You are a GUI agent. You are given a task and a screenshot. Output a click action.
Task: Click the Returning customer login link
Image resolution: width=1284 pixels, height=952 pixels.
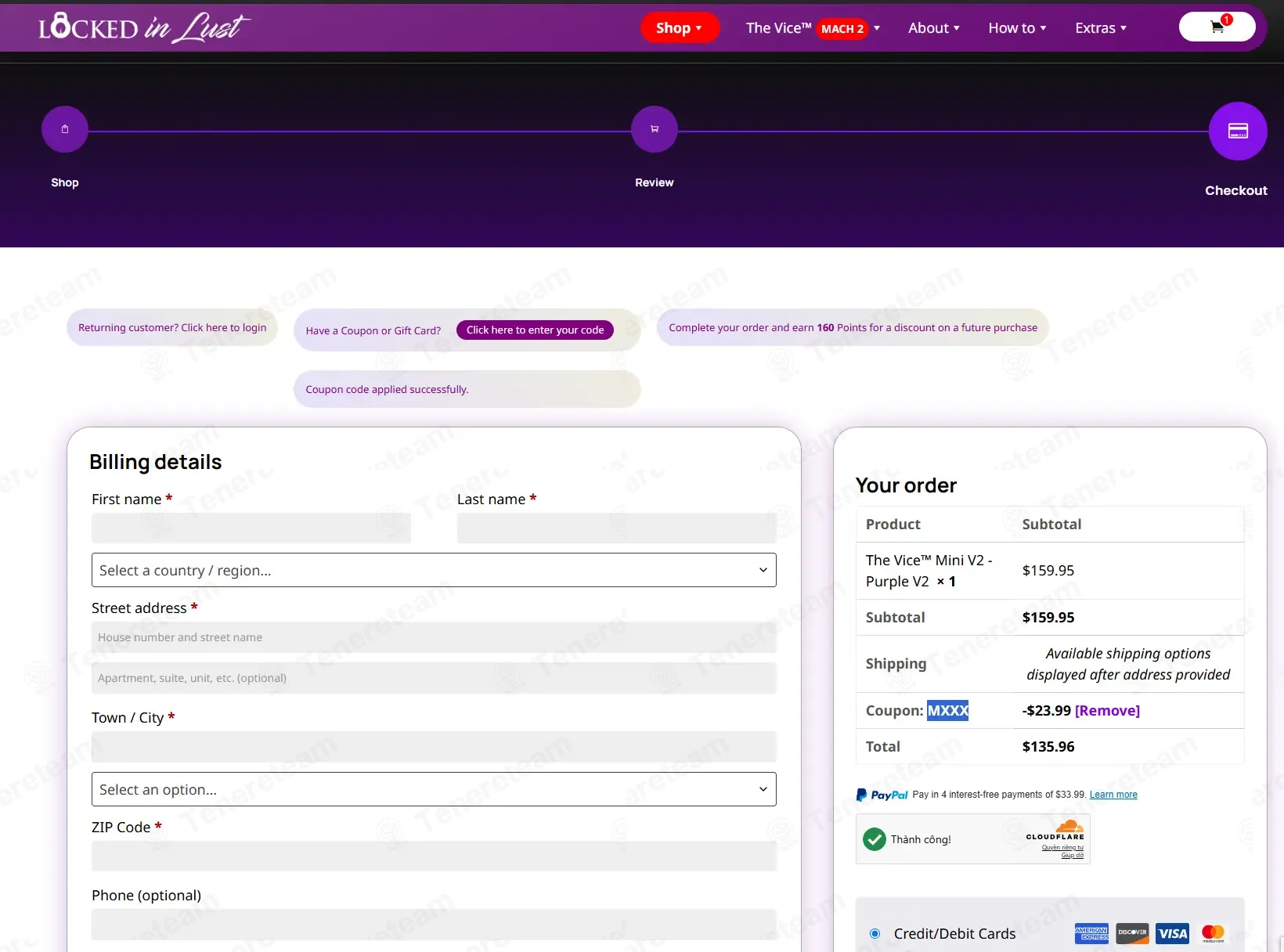pyautogui.click(x=172, y=327)
